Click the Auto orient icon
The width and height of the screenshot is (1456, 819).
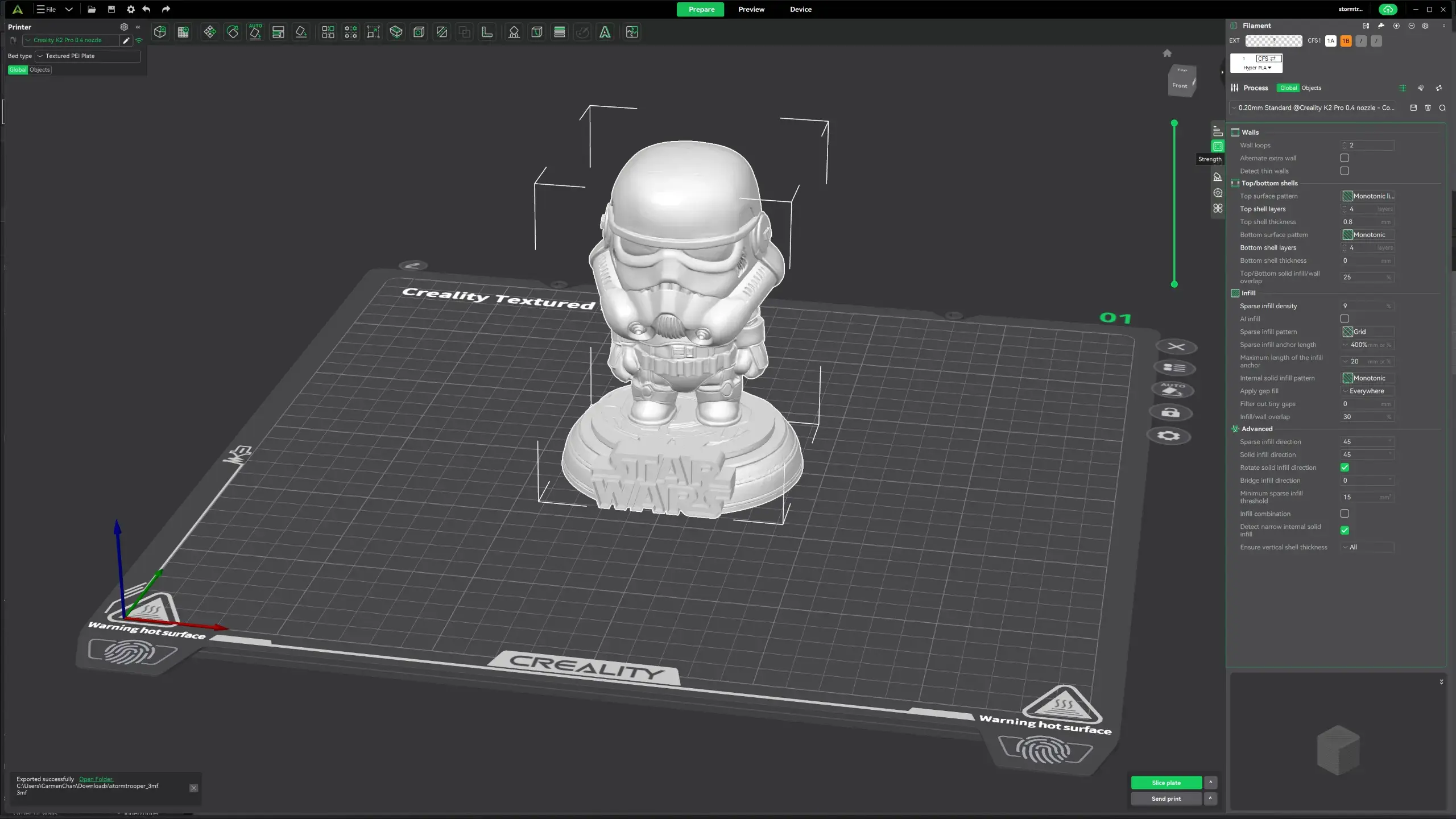(x=255, y=32)
